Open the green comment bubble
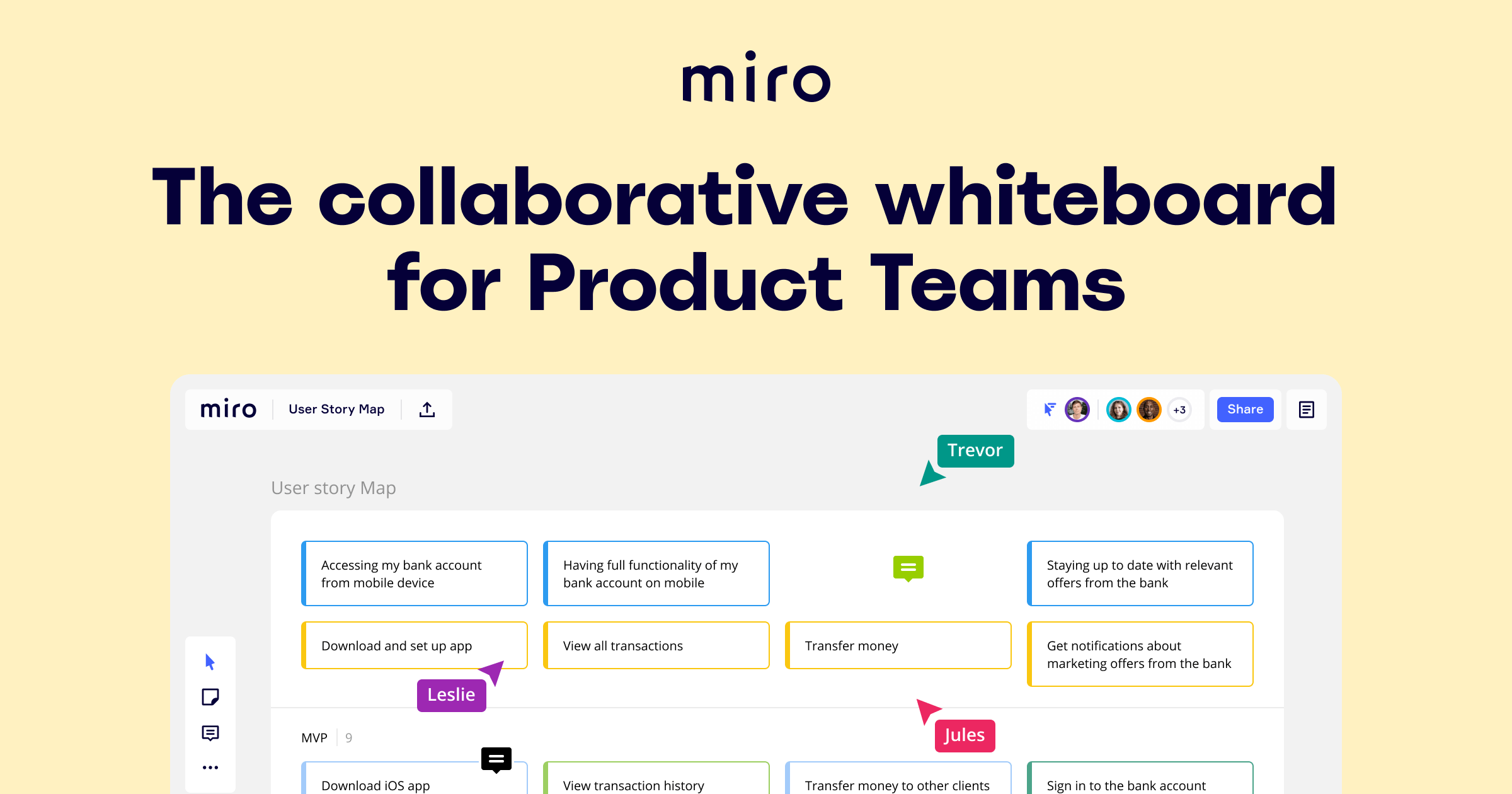The width and height of the screenshot is (1512, 794). [x=908, y=568]
